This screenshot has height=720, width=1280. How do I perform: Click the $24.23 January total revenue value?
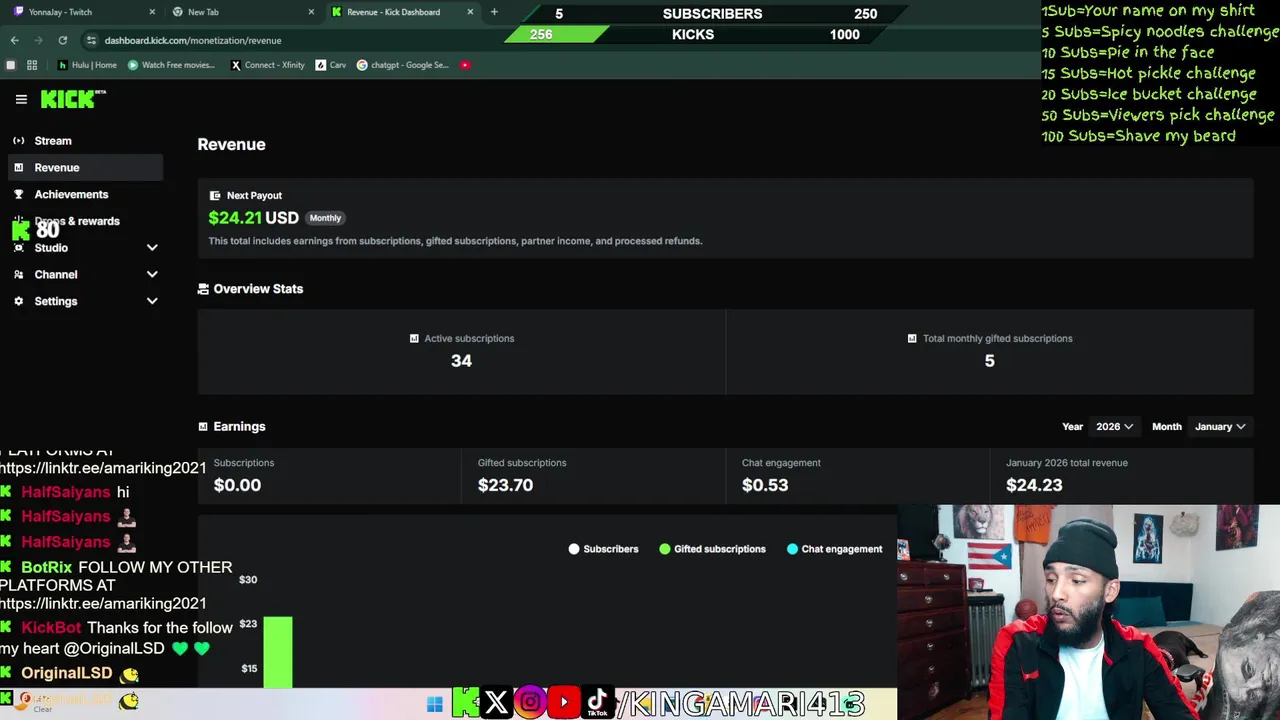coord(1034,485)
